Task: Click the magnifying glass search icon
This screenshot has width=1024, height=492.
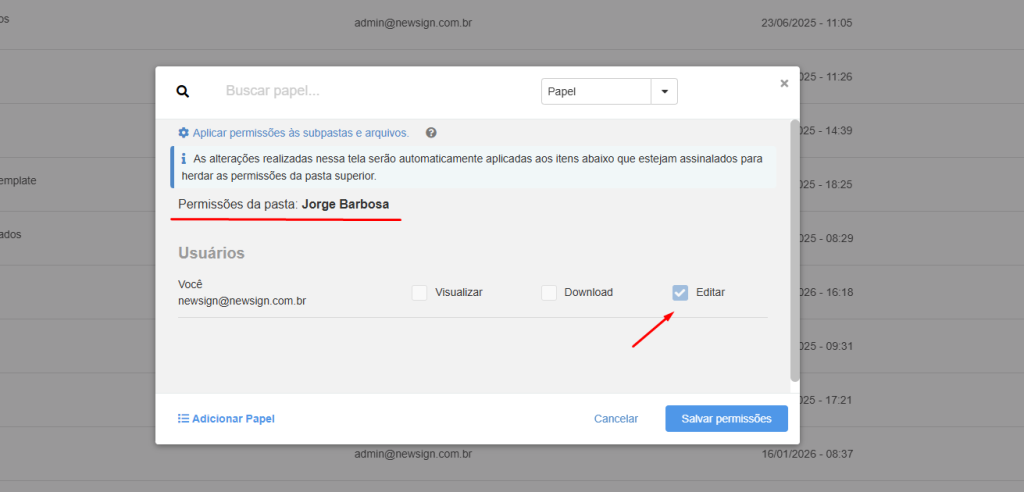Action: pos(183,91)
